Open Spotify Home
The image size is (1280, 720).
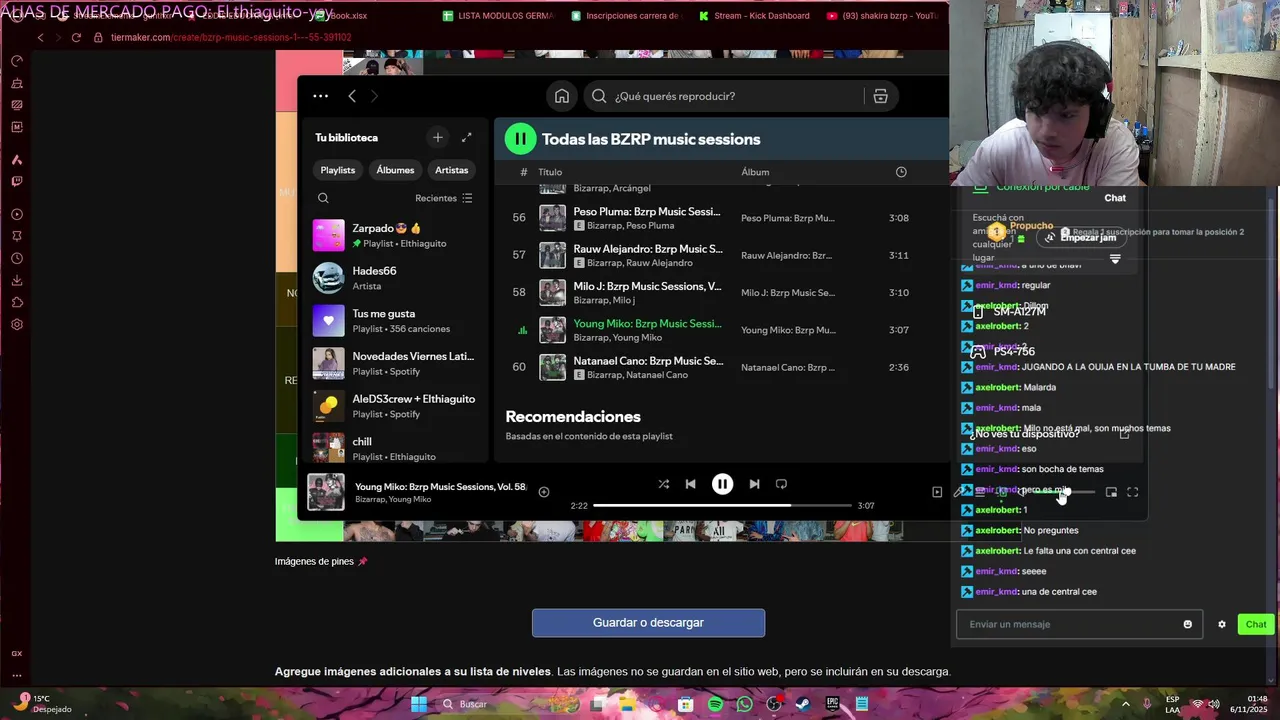(562, 96)
